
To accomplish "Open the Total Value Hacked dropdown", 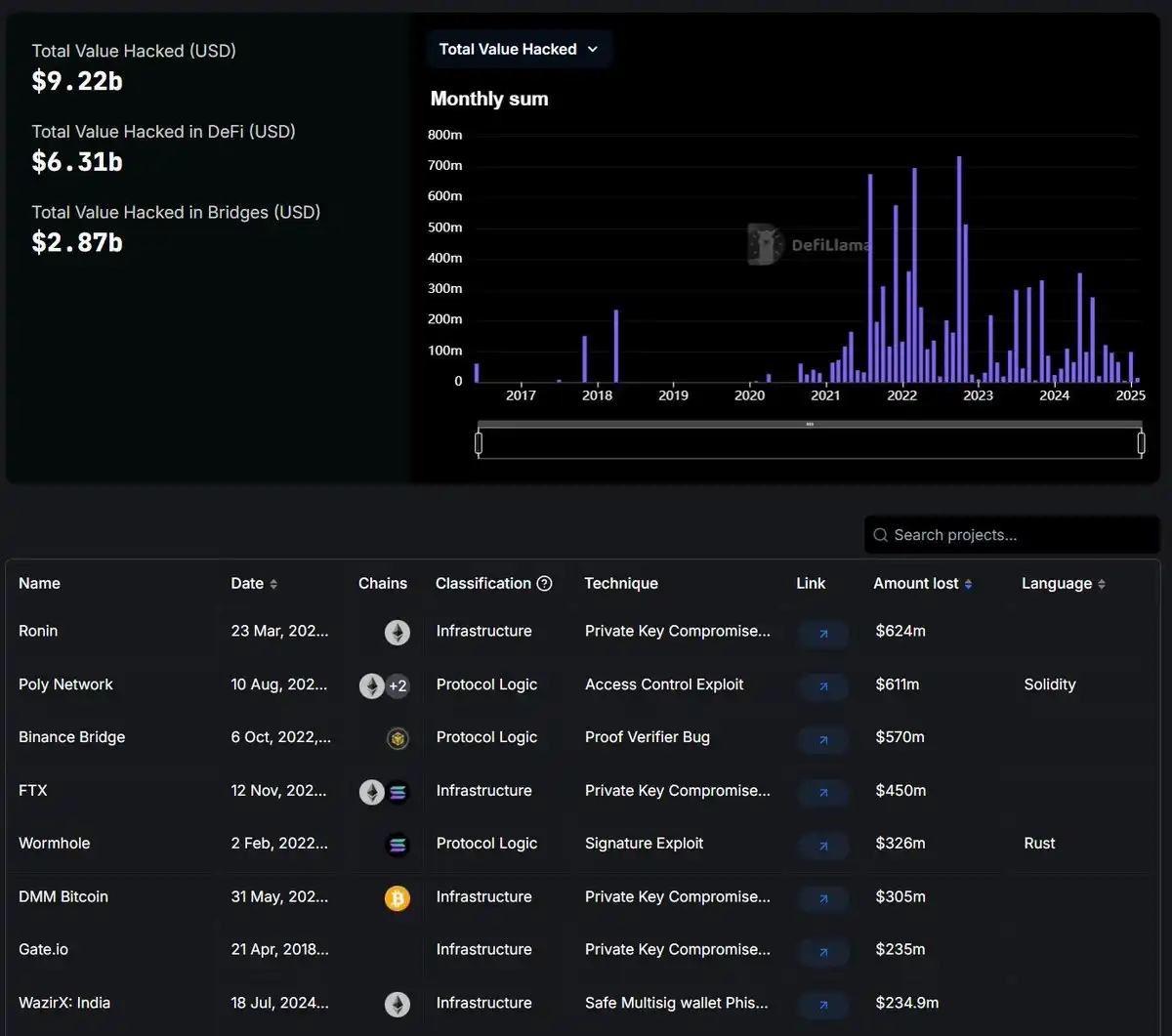I will pos(519,50).
